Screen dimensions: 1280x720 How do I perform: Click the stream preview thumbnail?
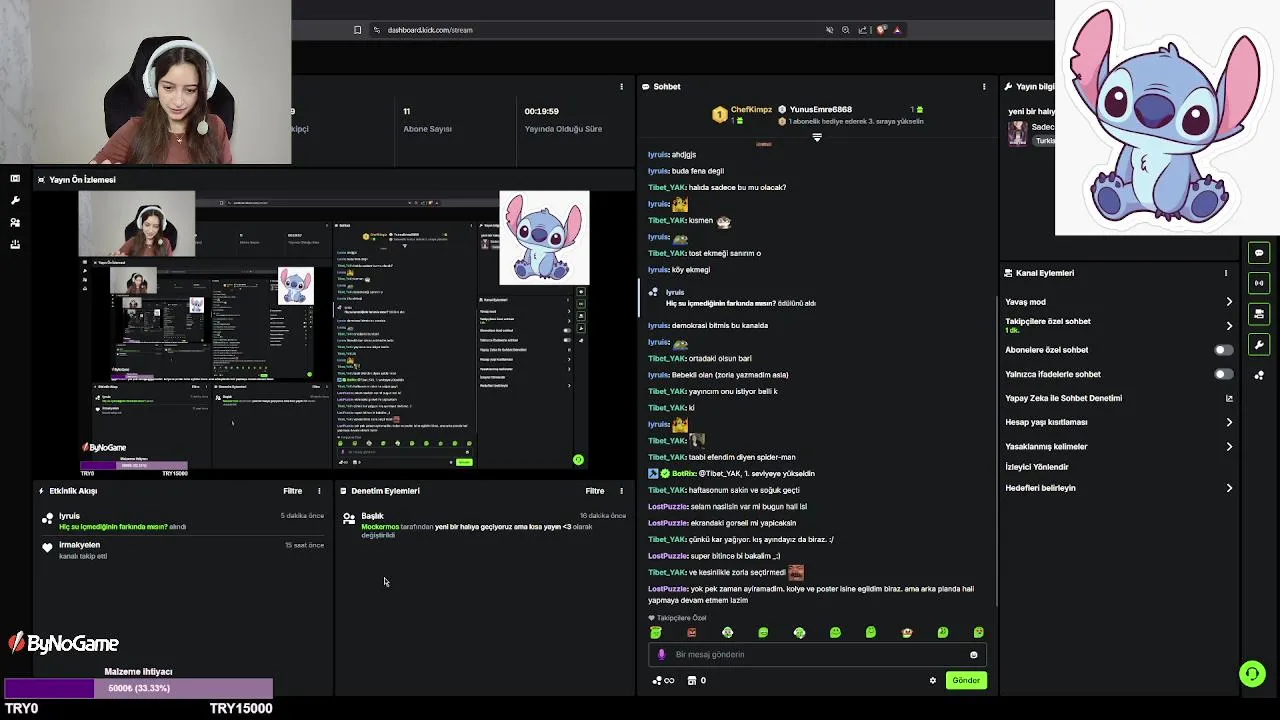coord(334,330)
